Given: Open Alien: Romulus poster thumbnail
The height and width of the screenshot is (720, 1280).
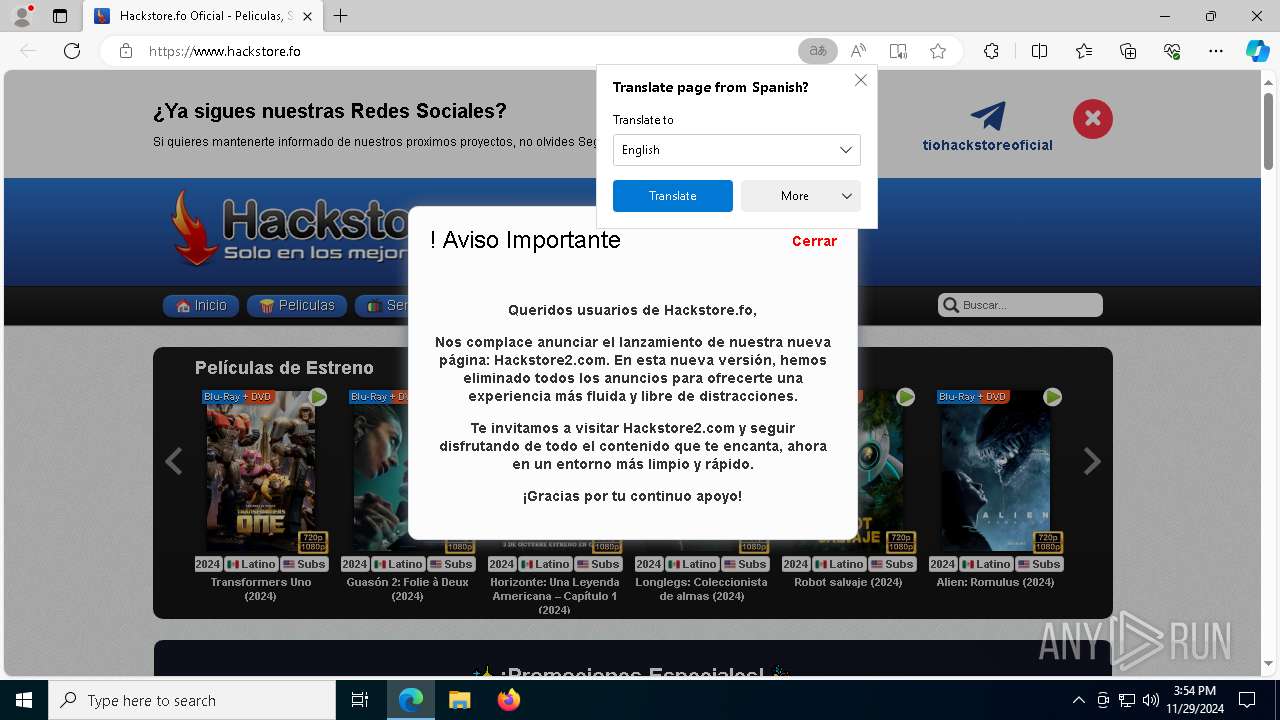Looking at the screenshot, I should 995,470.
